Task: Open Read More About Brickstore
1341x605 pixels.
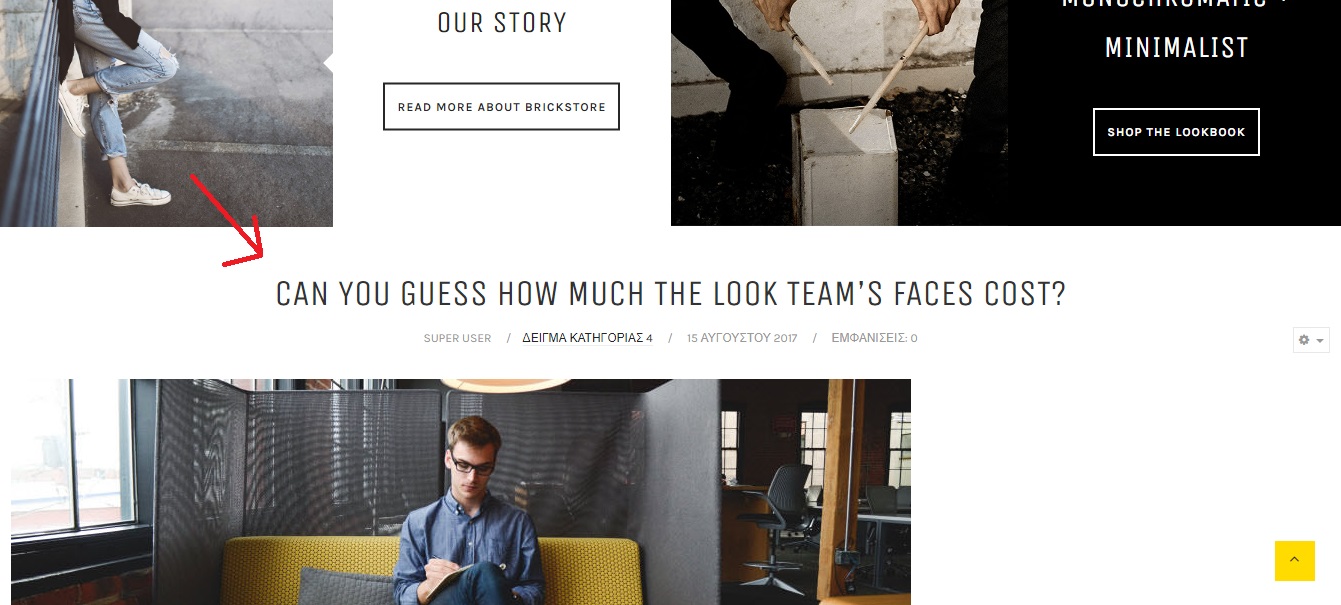Action: tap(501, 107)
